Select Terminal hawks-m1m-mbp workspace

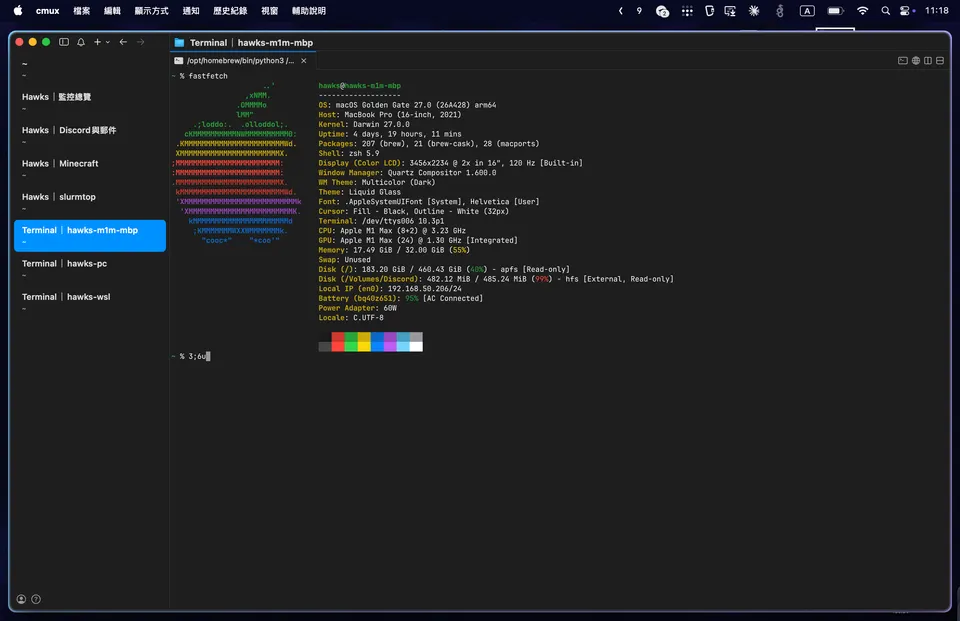[90, 235]
